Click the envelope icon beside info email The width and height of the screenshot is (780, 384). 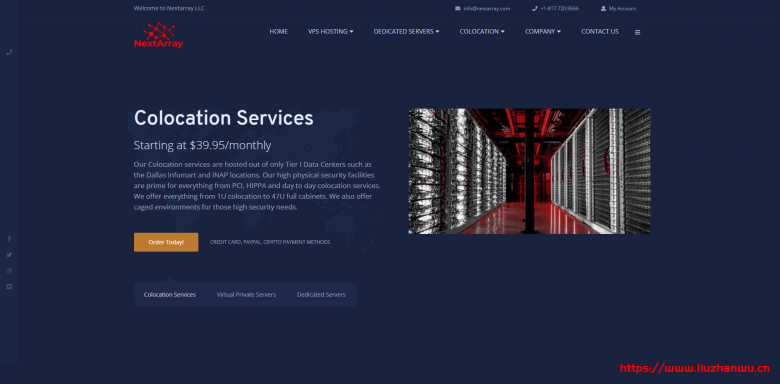coord(458,8)
